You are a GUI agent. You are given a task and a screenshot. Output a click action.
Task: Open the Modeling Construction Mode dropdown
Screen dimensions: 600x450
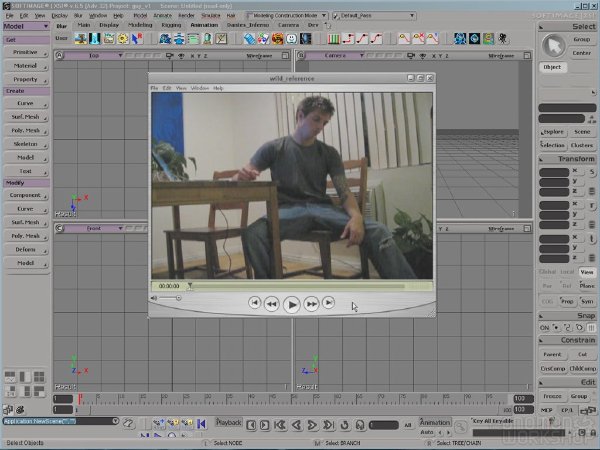(x=287, y=16)
